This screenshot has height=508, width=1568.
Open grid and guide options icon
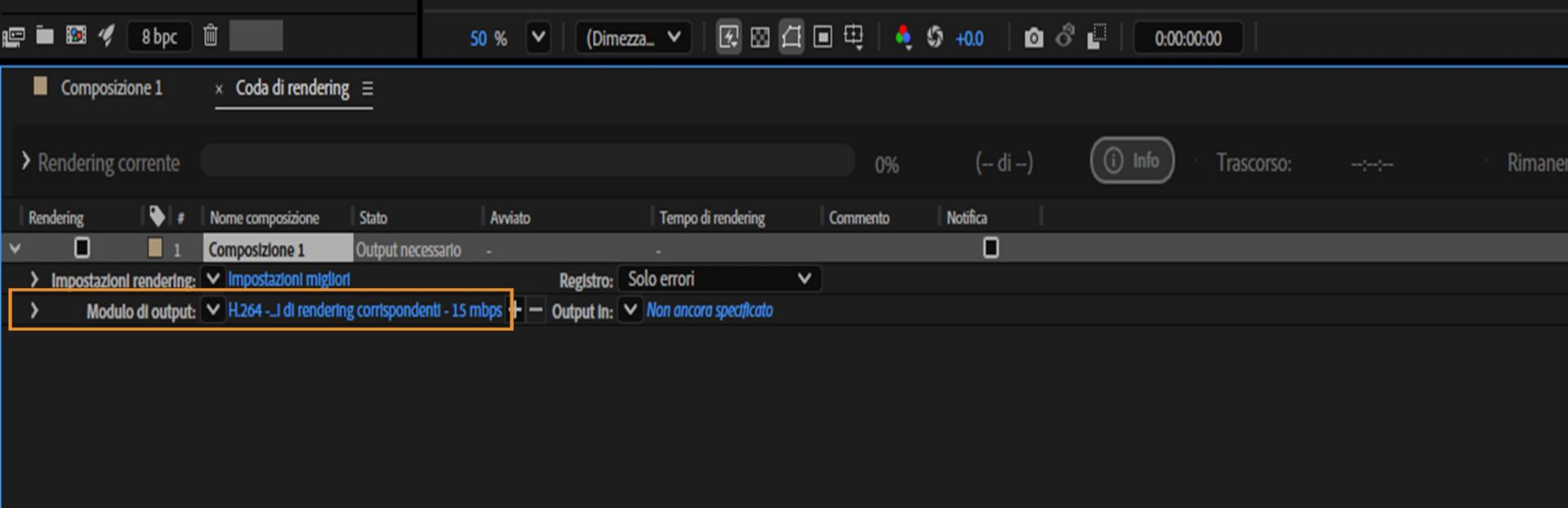853,37
